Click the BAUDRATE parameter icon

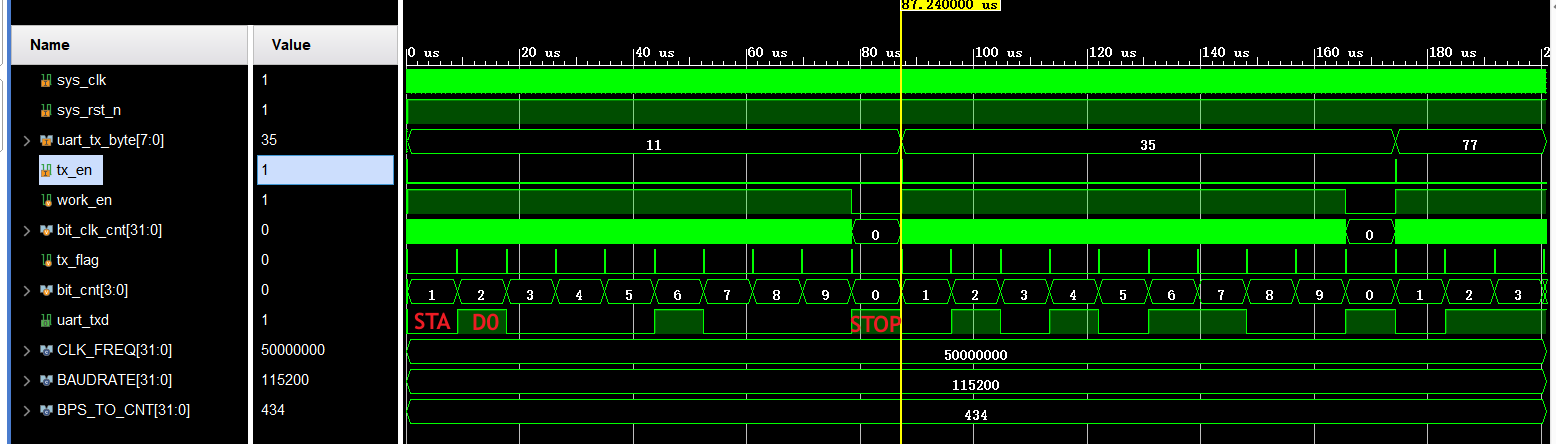(45, 380)
